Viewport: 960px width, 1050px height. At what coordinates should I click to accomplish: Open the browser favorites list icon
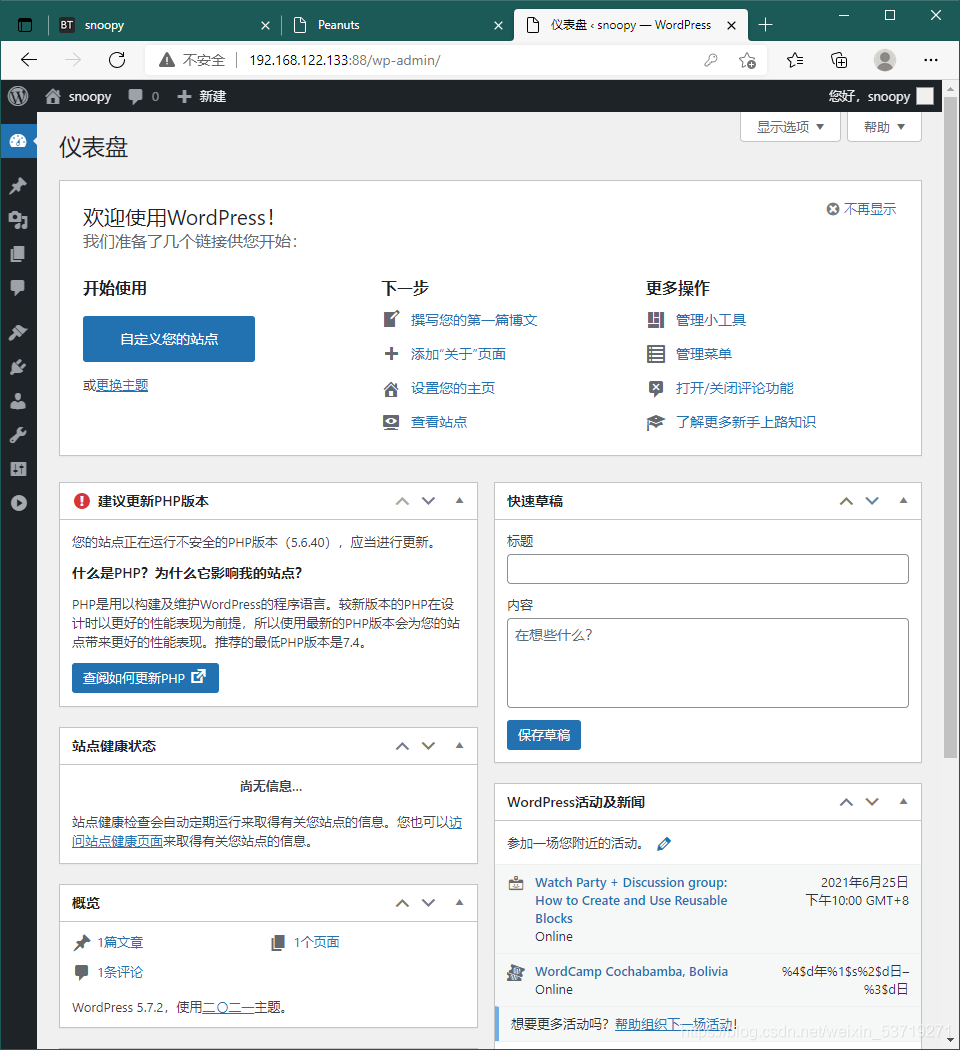pyautogui.click(x=795, y=60)
